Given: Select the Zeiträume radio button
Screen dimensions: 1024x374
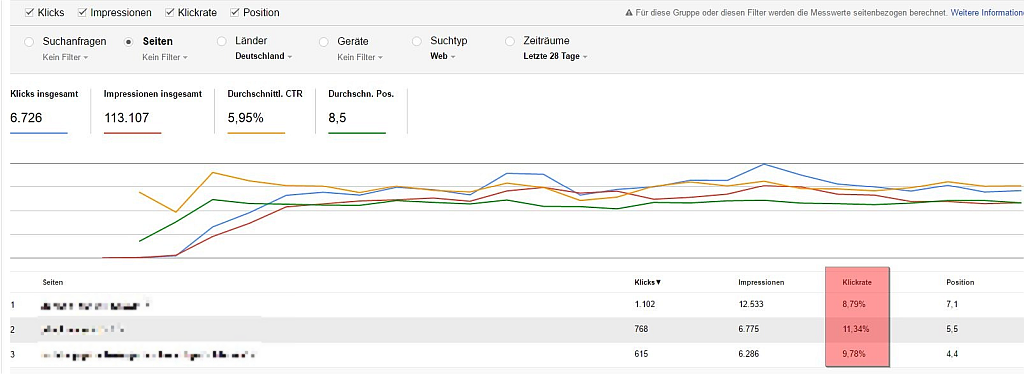Looking at the screenshot, I should (510, 42).
